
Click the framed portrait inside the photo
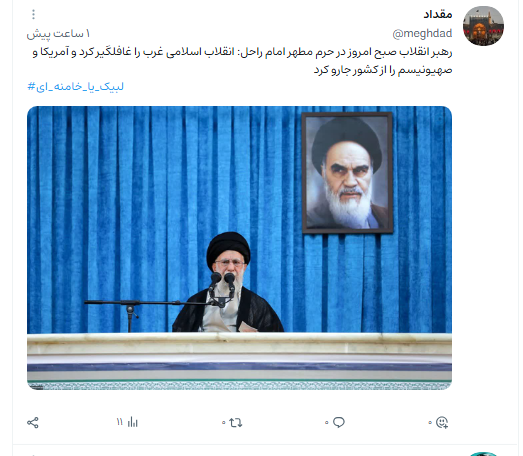point(347,172)
